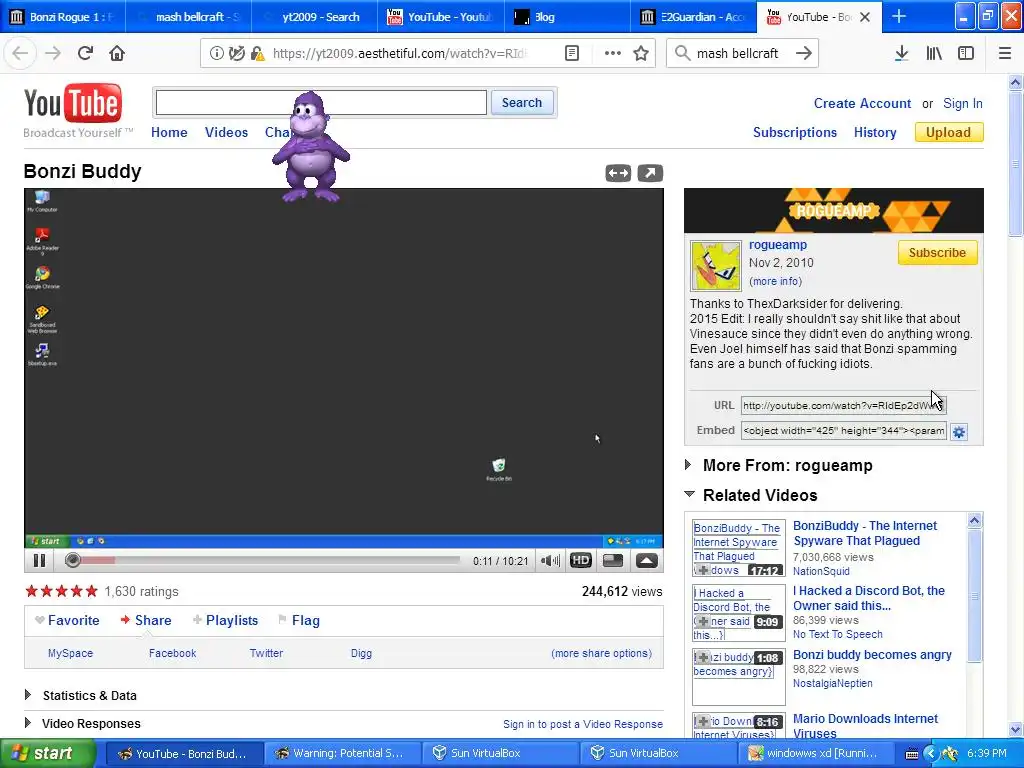This screenshot has width=1024, height=768.
Task: Click the five-star rating
Action: point(61,592)
